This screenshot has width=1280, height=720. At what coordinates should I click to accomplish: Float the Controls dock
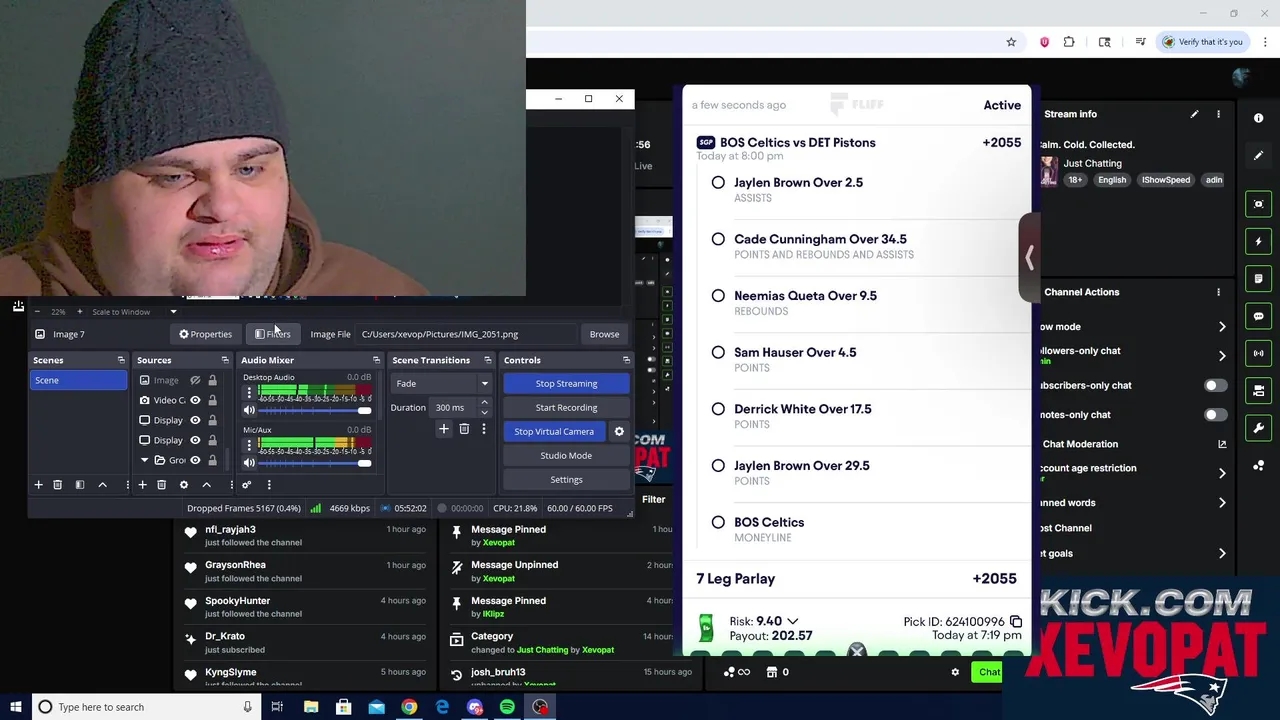tap(626, 360)
